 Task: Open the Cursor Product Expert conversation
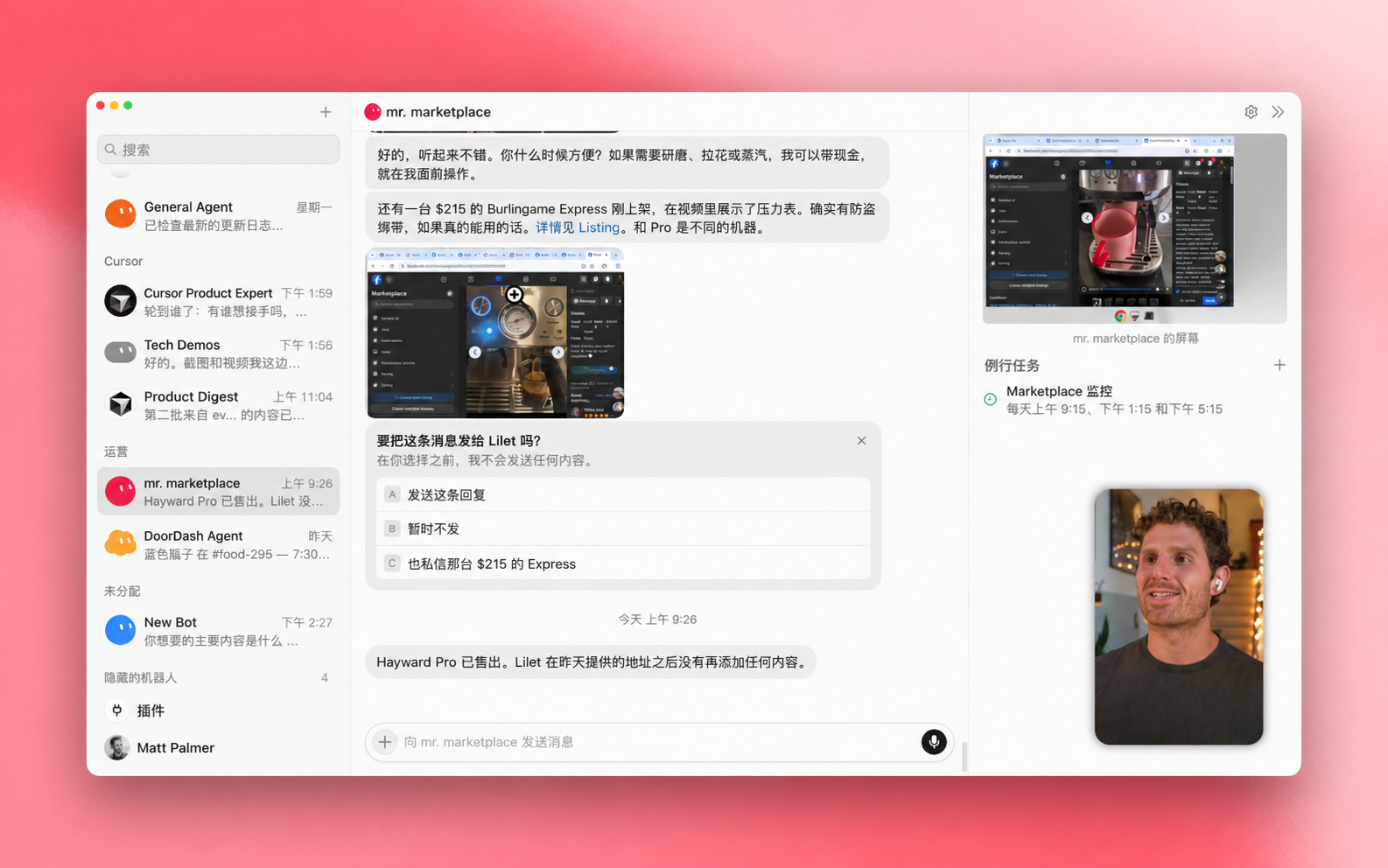218,302
